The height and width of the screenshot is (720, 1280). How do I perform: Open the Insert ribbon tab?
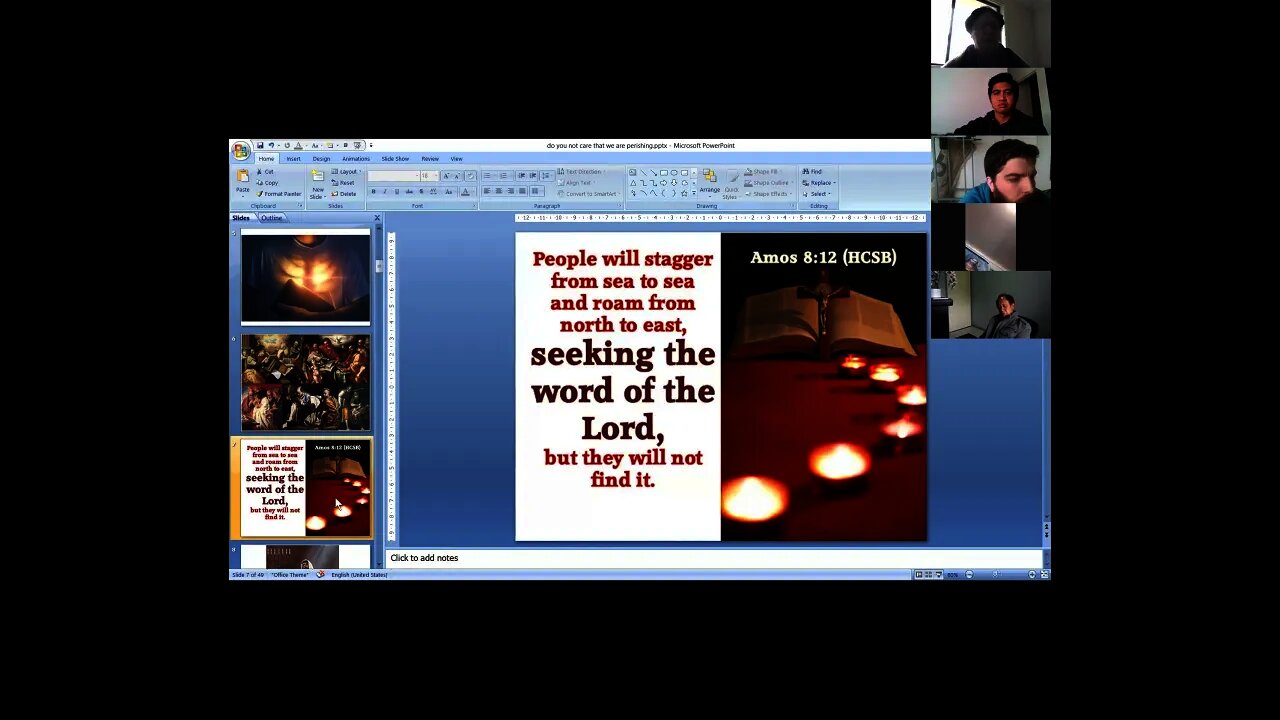[293, 159]
